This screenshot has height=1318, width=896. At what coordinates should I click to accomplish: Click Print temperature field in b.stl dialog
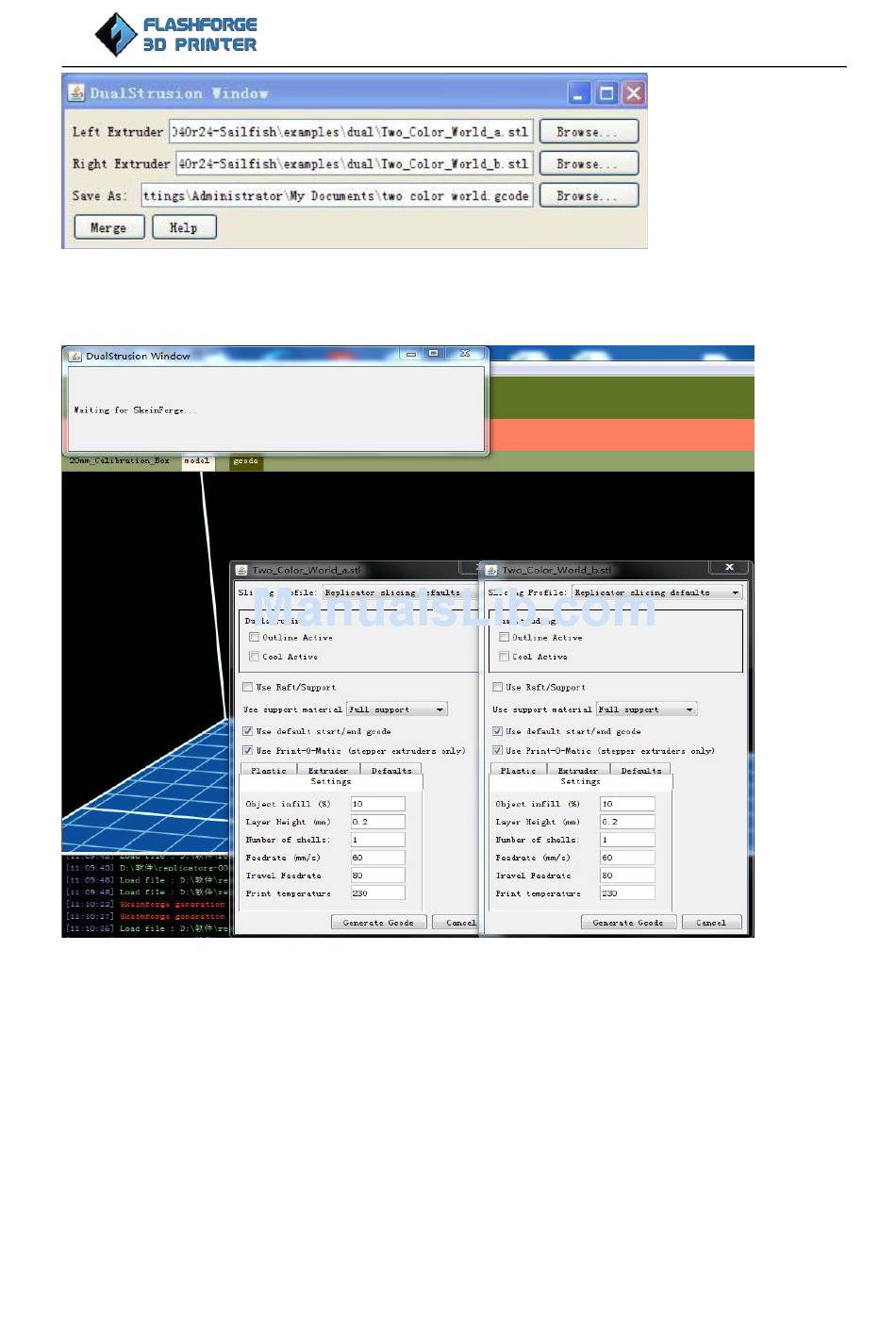pos(628,893)
